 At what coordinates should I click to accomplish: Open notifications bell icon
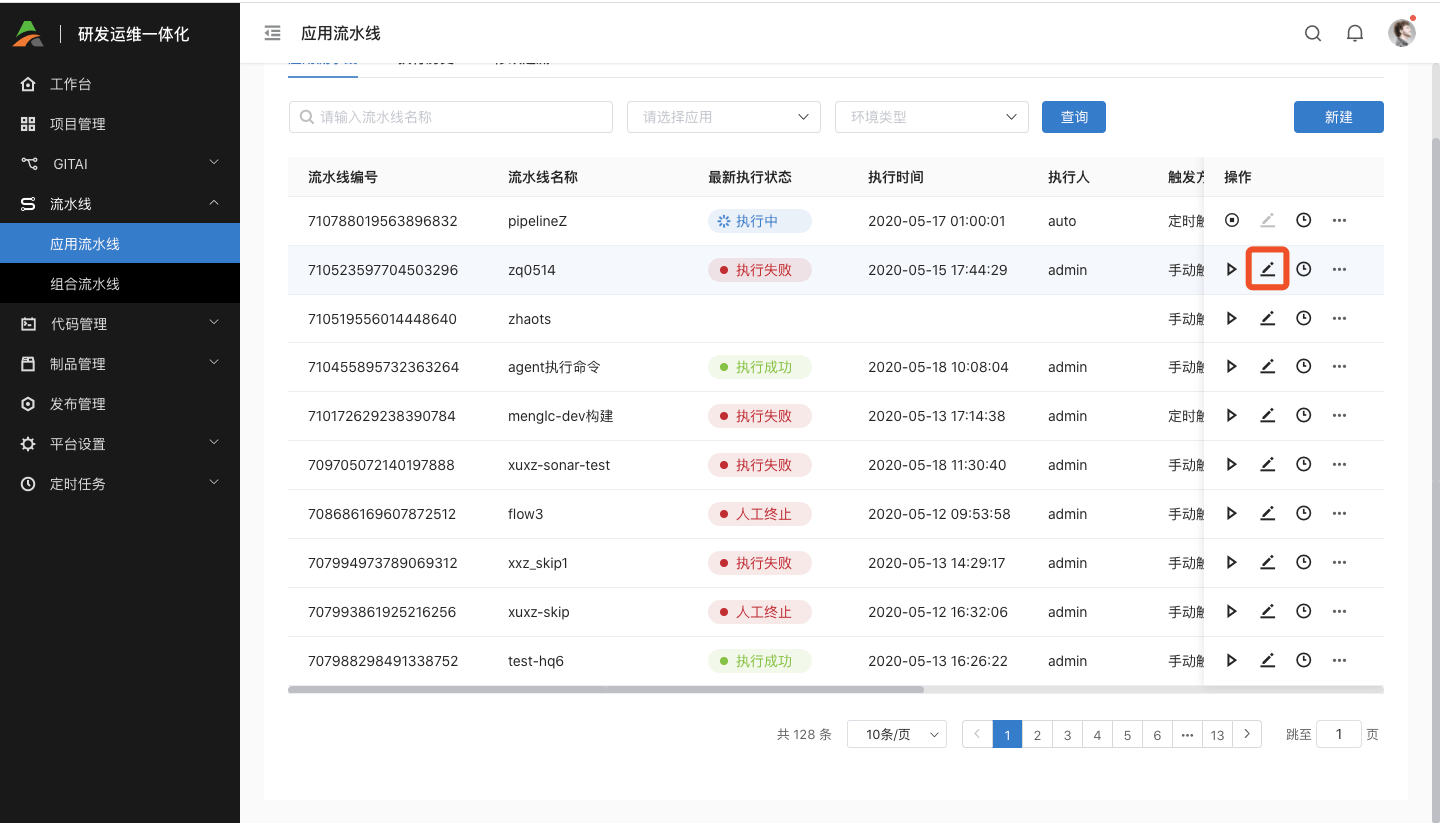(1355, 33)
